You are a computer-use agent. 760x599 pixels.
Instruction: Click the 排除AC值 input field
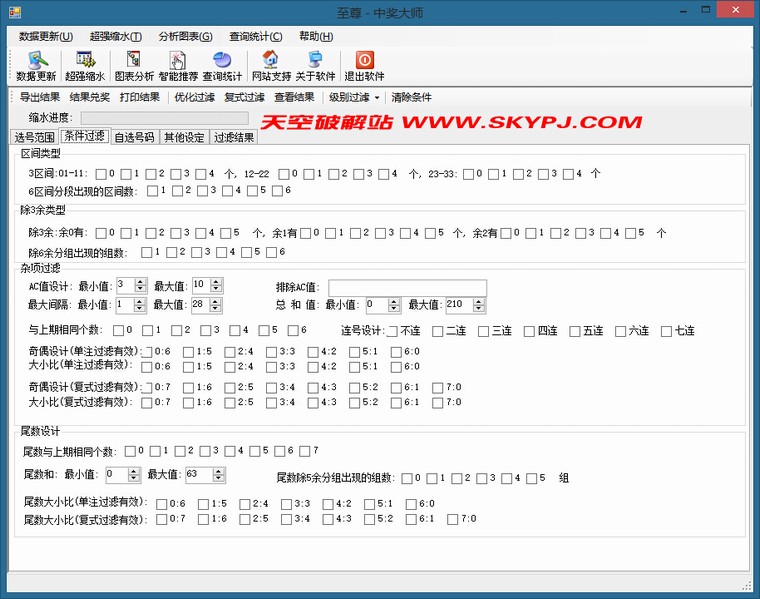pyautogui.click(x=407, y=286)
